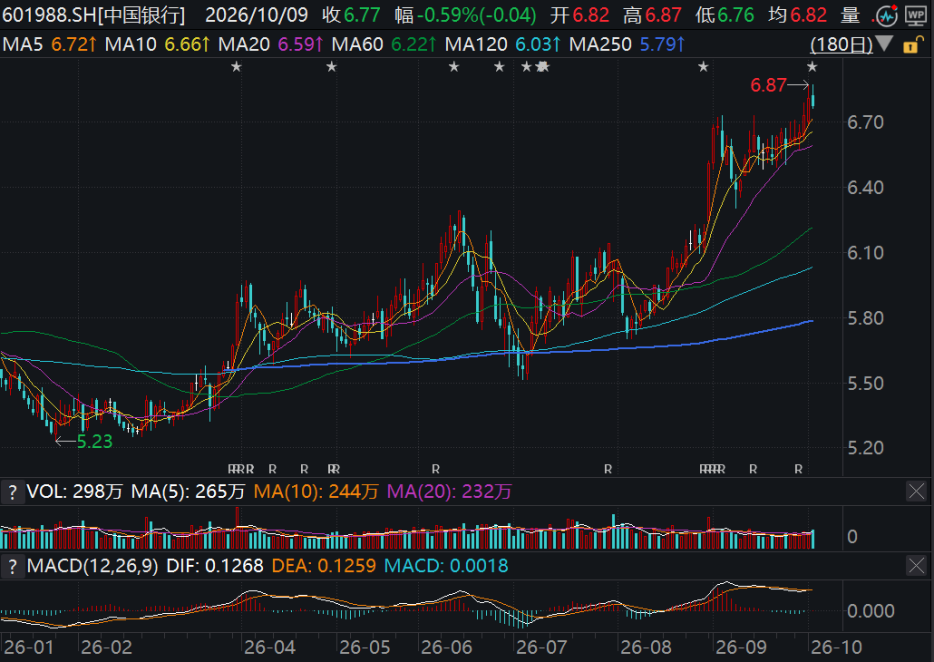Close the VOL indicator panel
The width and height of the screenshot is (934, 662).
click(916, 492)
